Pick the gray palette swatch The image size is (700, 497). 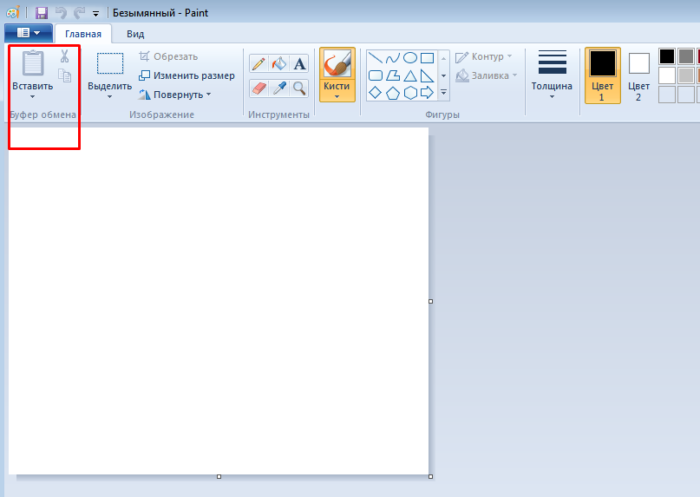point(686,57)
